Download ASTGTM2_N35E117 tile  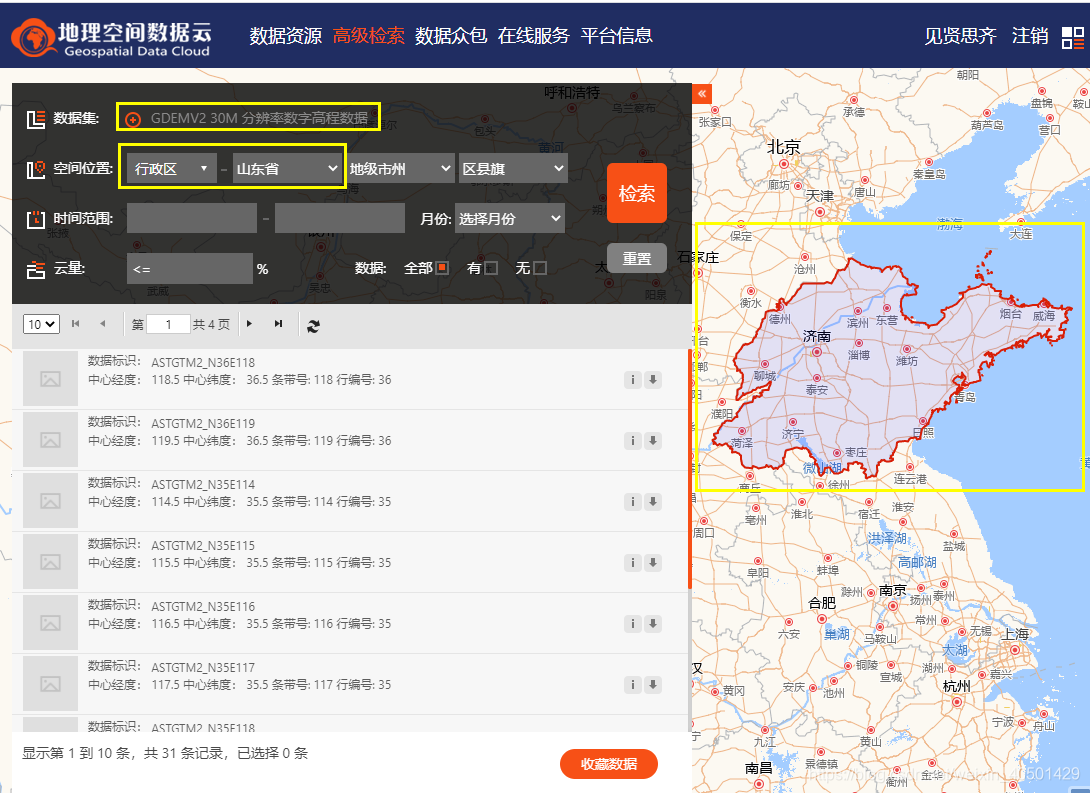tap(653, 685)
